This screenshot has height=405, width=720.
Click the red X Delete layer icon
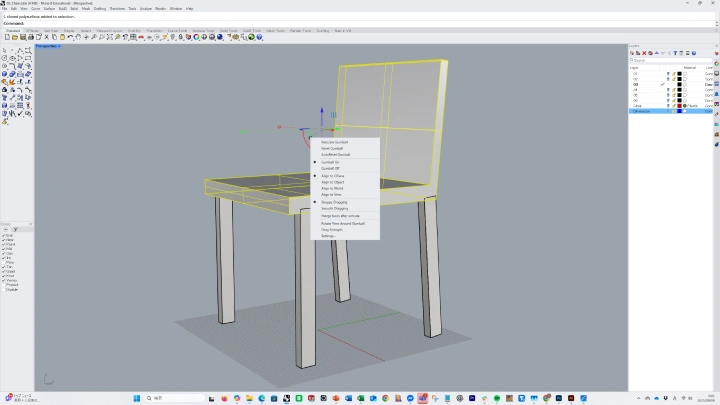(644, 53)
